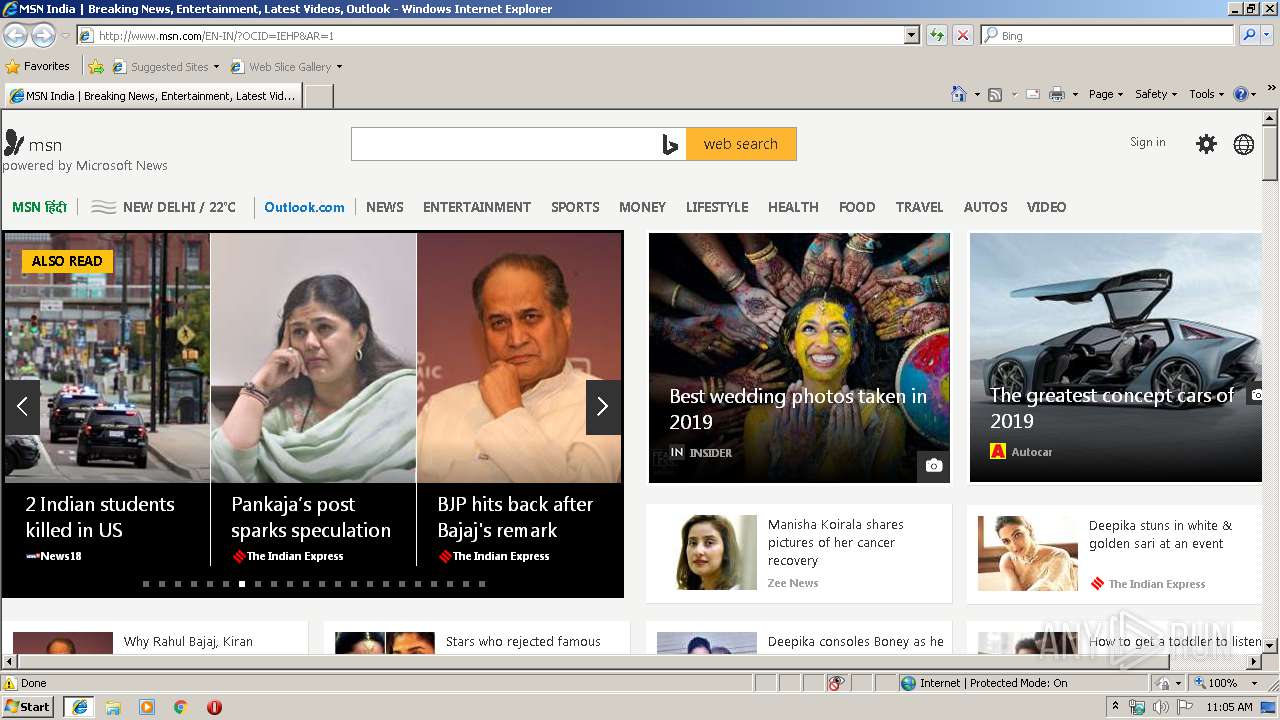Screen dimensions: 1280x720
Task: Click the Bing search magnifier icon
Action: click(x=1249, y=35)
